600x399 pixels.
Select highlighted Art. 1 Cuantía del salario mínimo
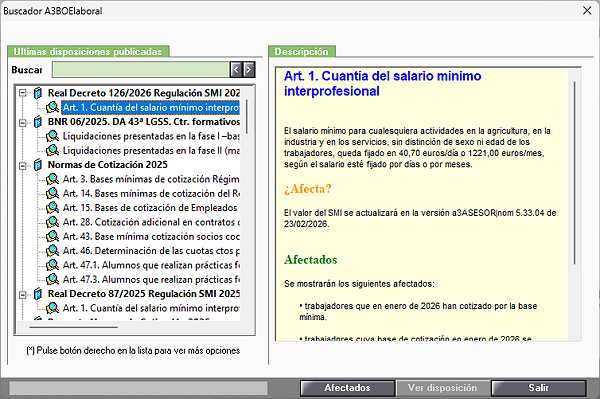(x=151, y=107)
